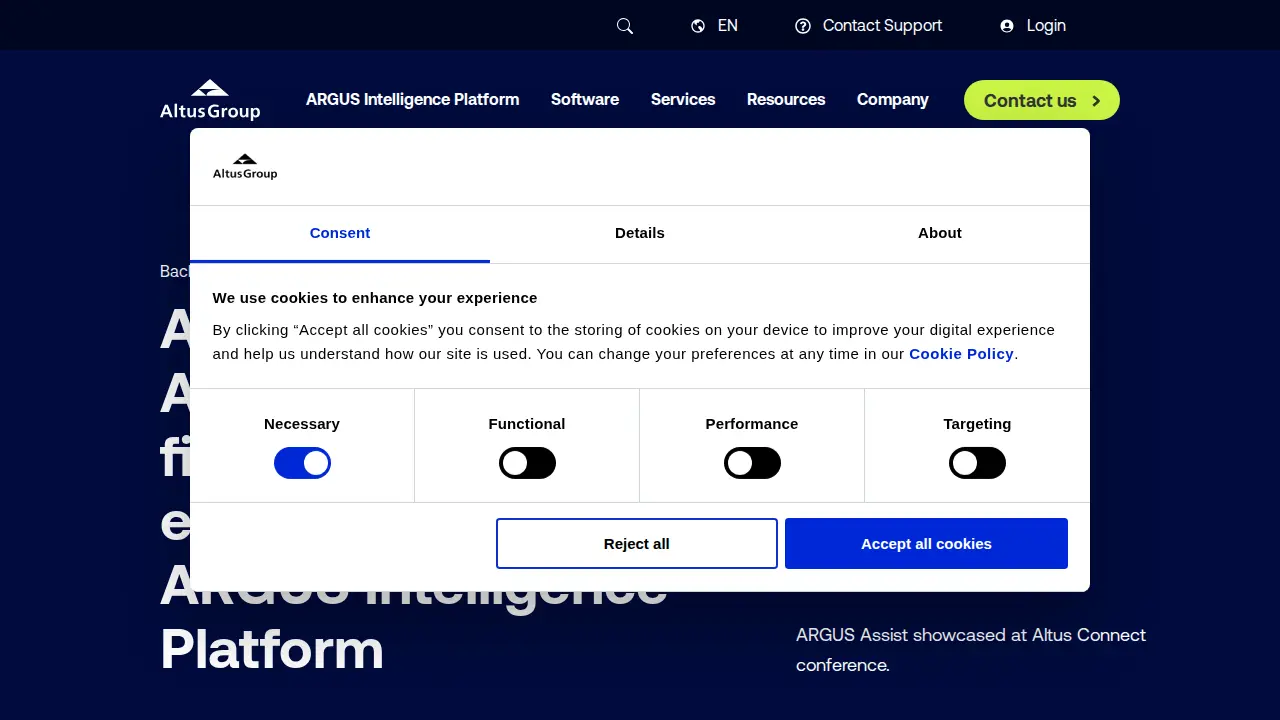Click the Login user icon
Screen dimensions: 1280x720
(1007, 26)
